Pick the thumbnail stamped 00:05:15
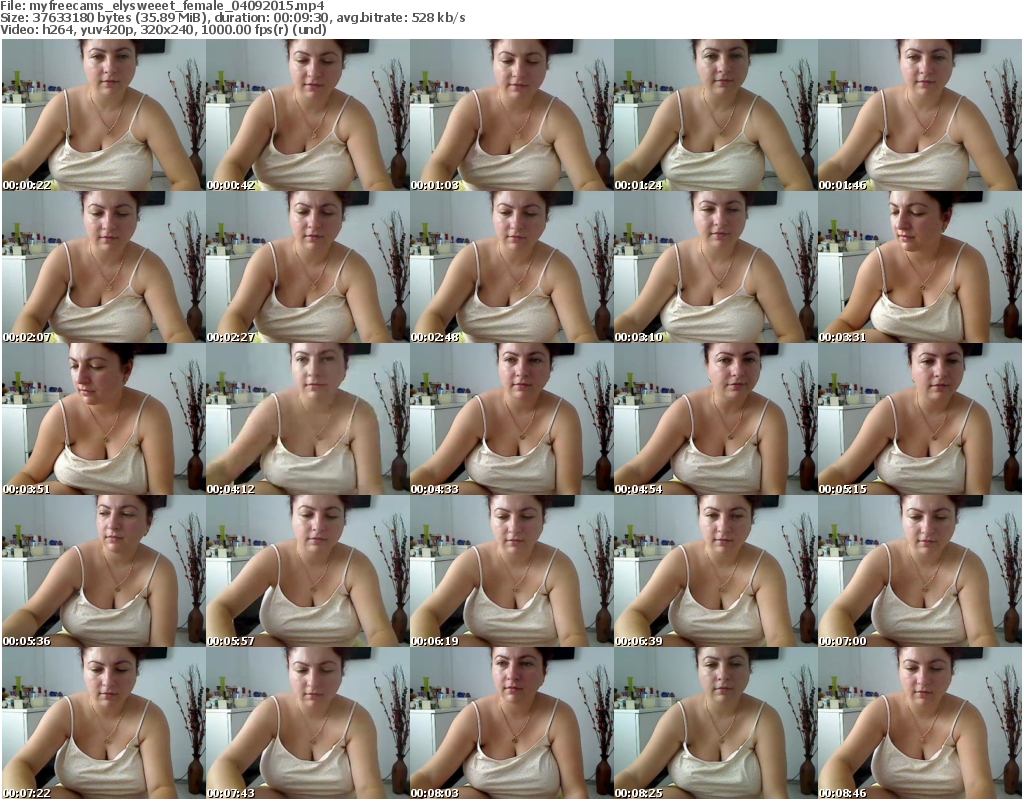The width and height of the screenshot is (1024, 799). [920, 419]
